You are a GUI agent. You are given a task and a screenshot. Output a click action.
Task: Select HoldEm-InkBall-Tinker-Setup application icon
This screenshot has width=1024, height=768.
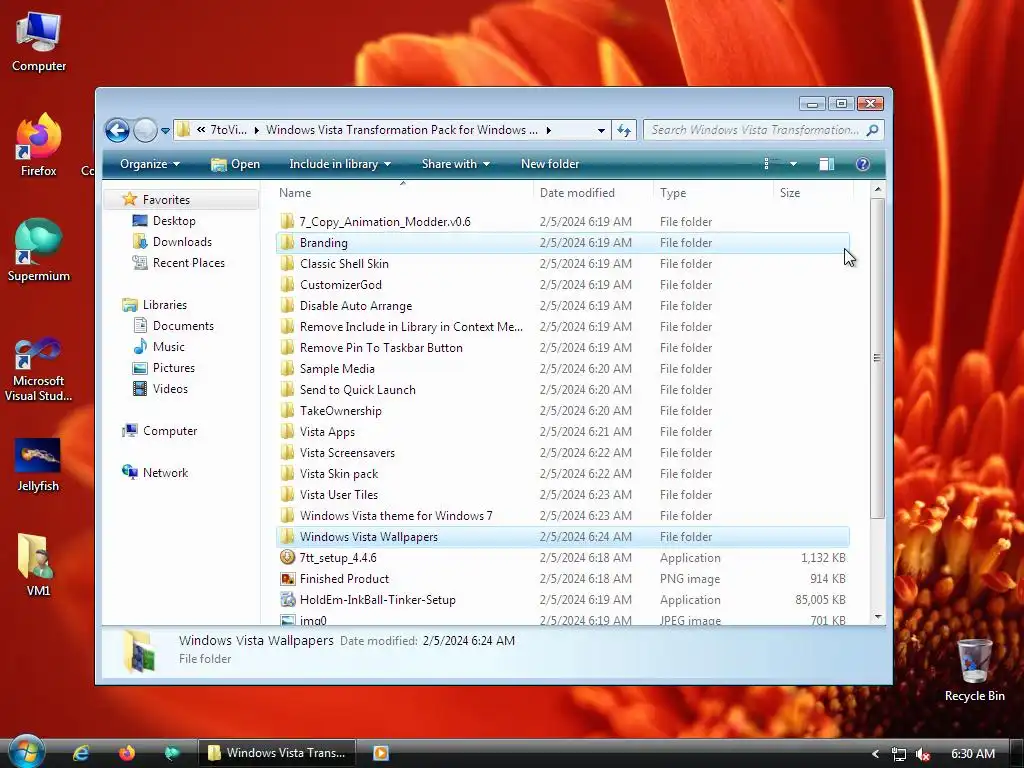pos(287,600)
